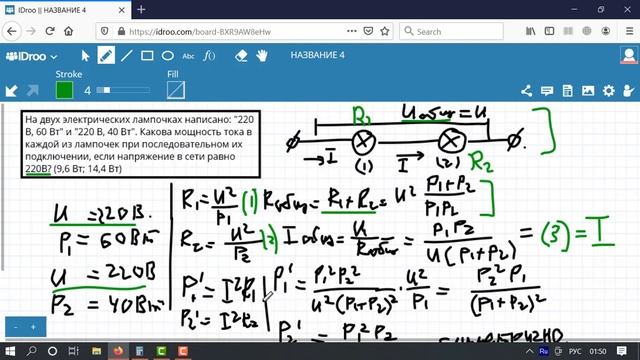This screenshot has width=640, height=360.
Task: Open the page actions three-dot menu
Action: (351, 31)
